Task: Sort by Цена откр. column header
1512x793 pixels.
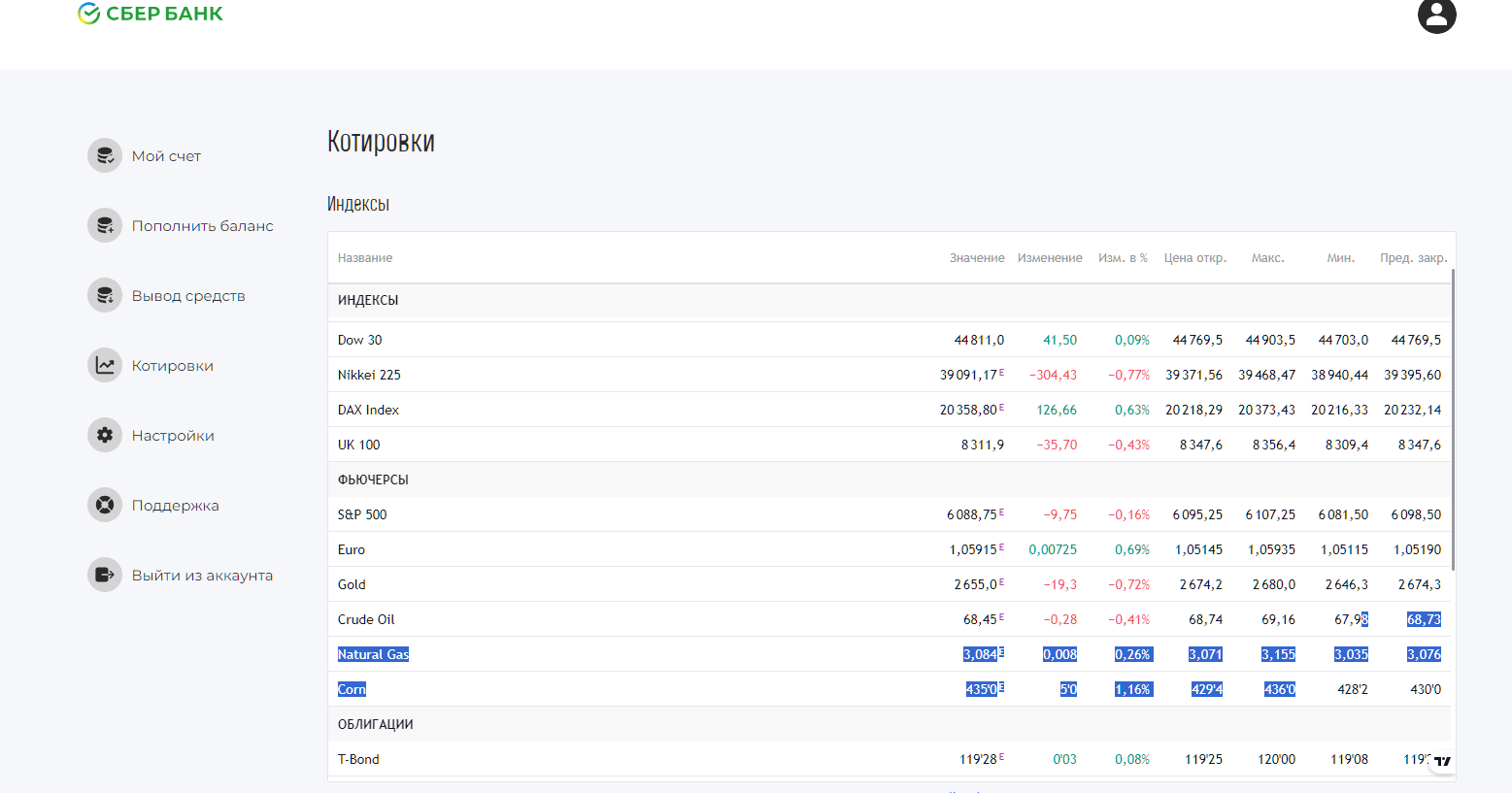Action: 1195,258
